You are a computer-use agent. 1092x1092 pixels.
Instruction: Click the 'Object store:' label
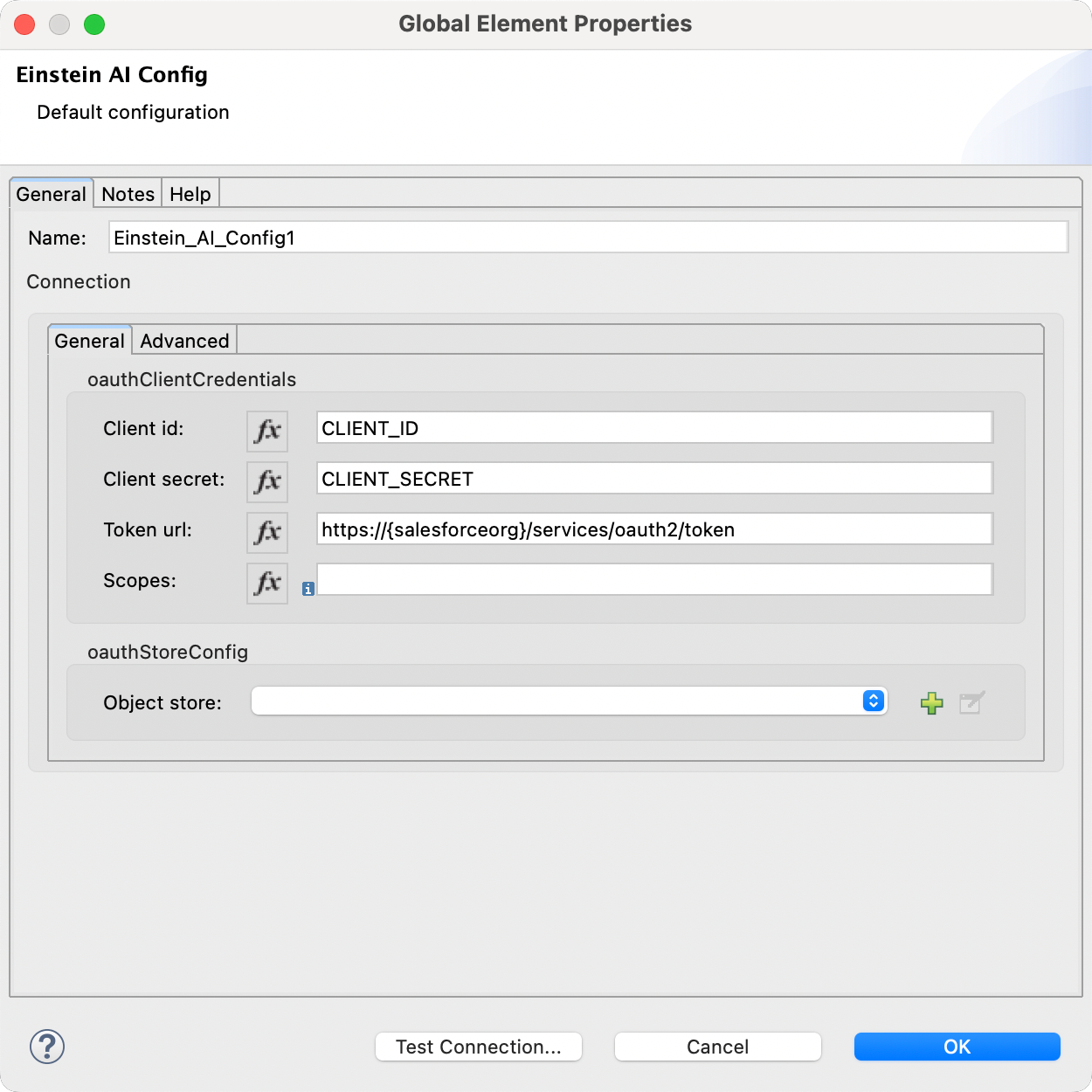[x=162, y=702]
